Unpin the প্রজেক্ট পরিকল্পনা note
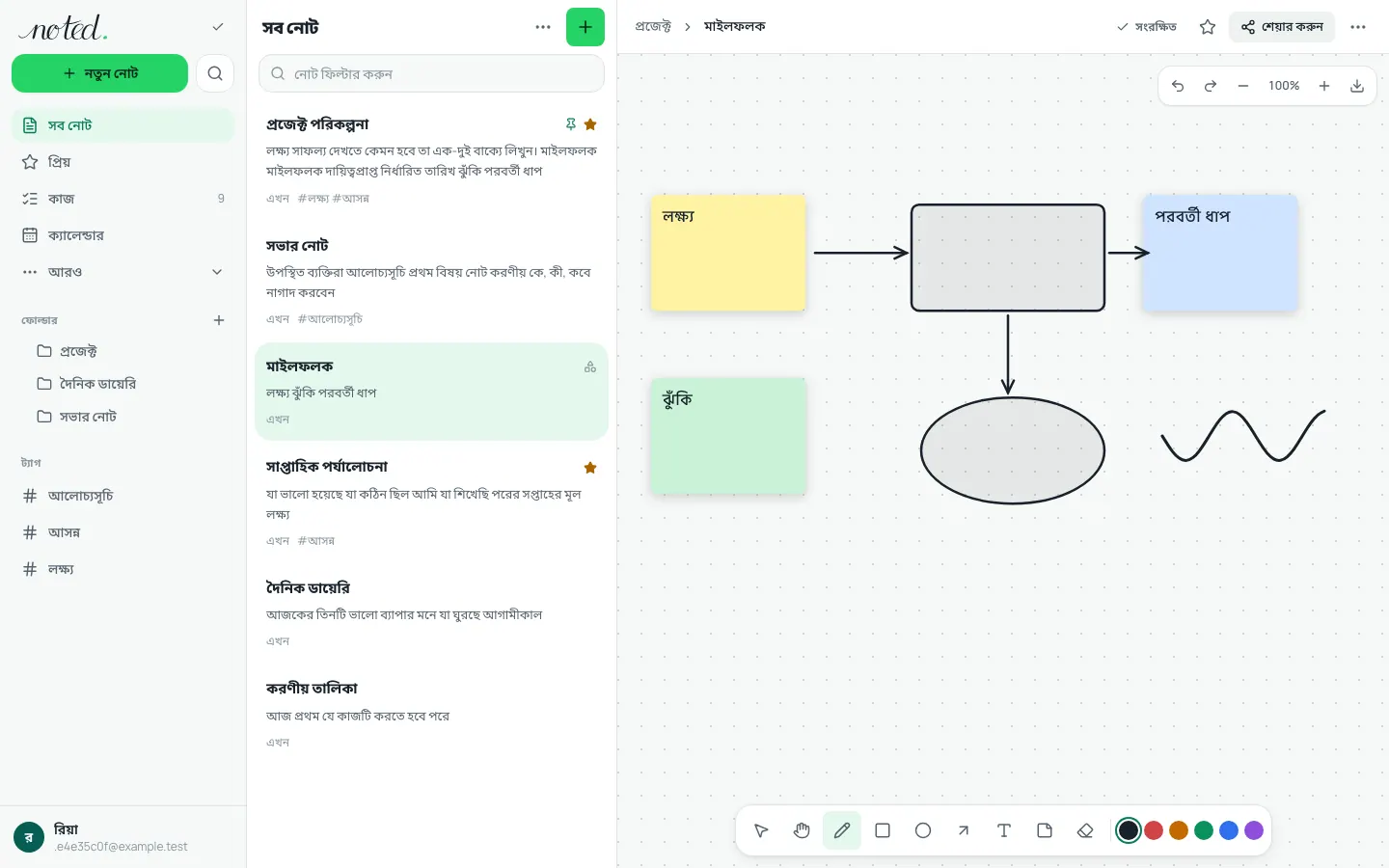The image size is (1389, 868). tap(570, 124)
